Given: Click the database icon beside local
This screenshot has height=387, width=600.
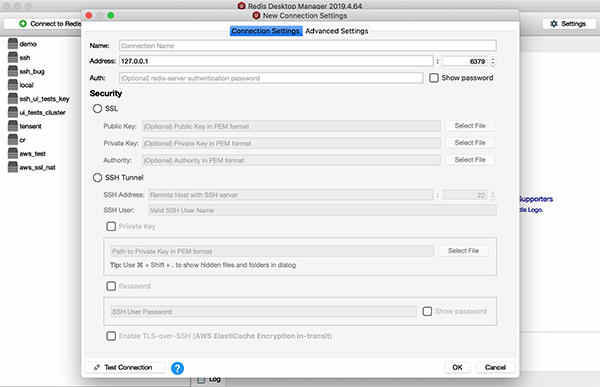Looking at the screenshot, I should pos(13,85).
